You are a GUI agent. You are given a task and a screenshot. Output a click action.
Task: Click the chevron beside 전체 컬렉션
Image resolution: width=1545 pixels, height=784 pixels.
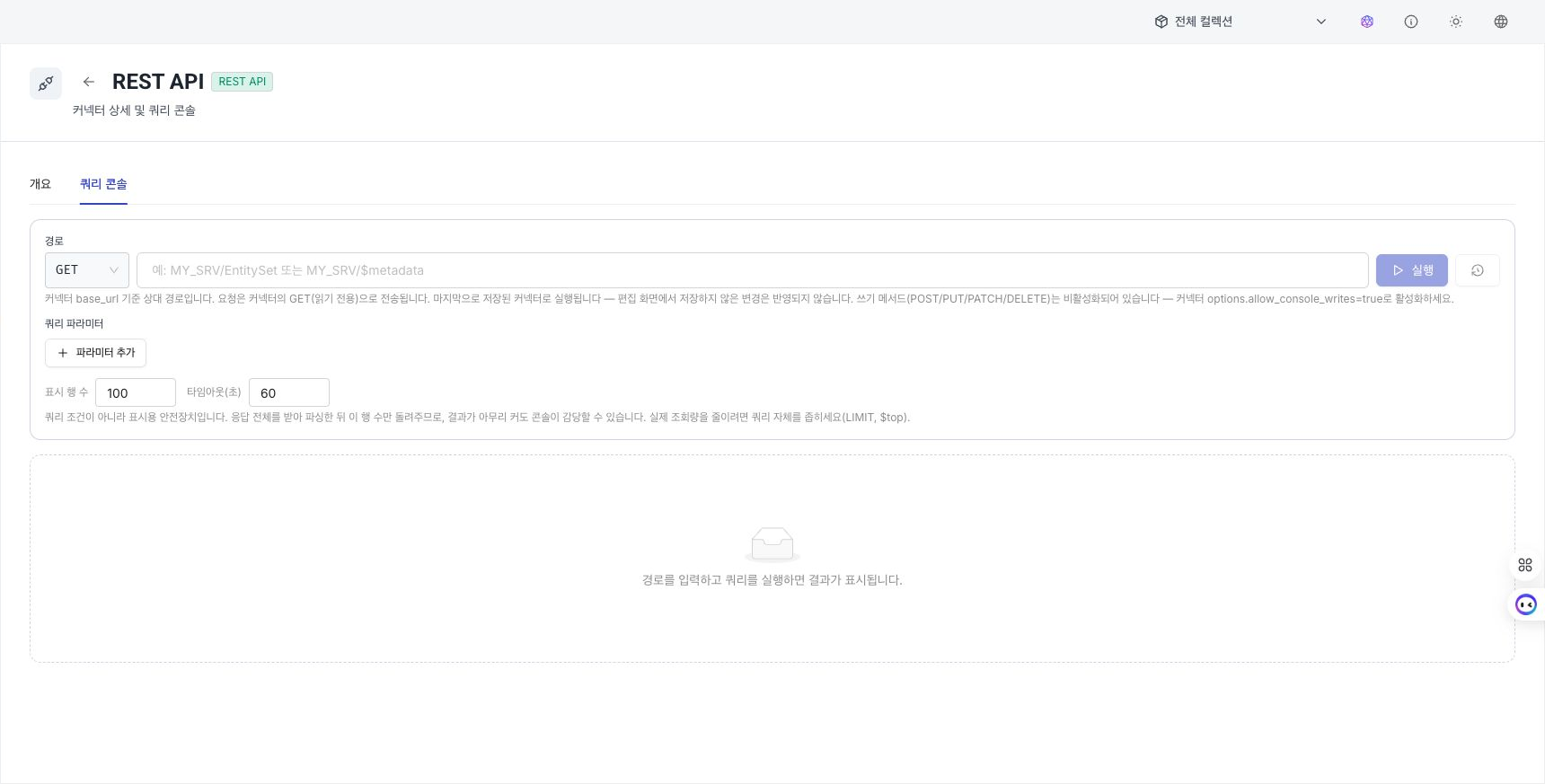pos(1320,22)
